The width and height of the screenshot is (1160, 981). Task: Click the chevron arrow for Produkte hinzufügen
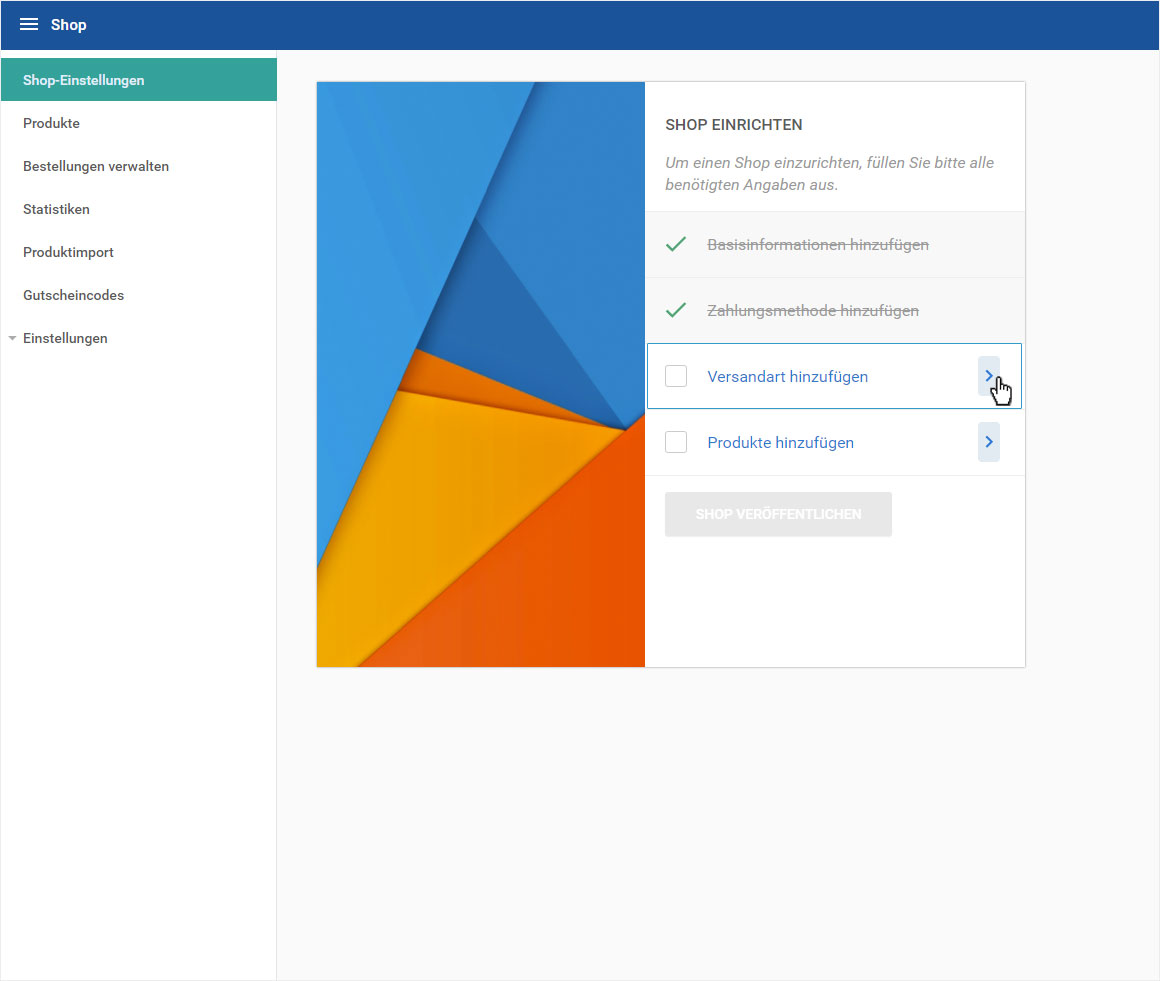coord(989,442)
